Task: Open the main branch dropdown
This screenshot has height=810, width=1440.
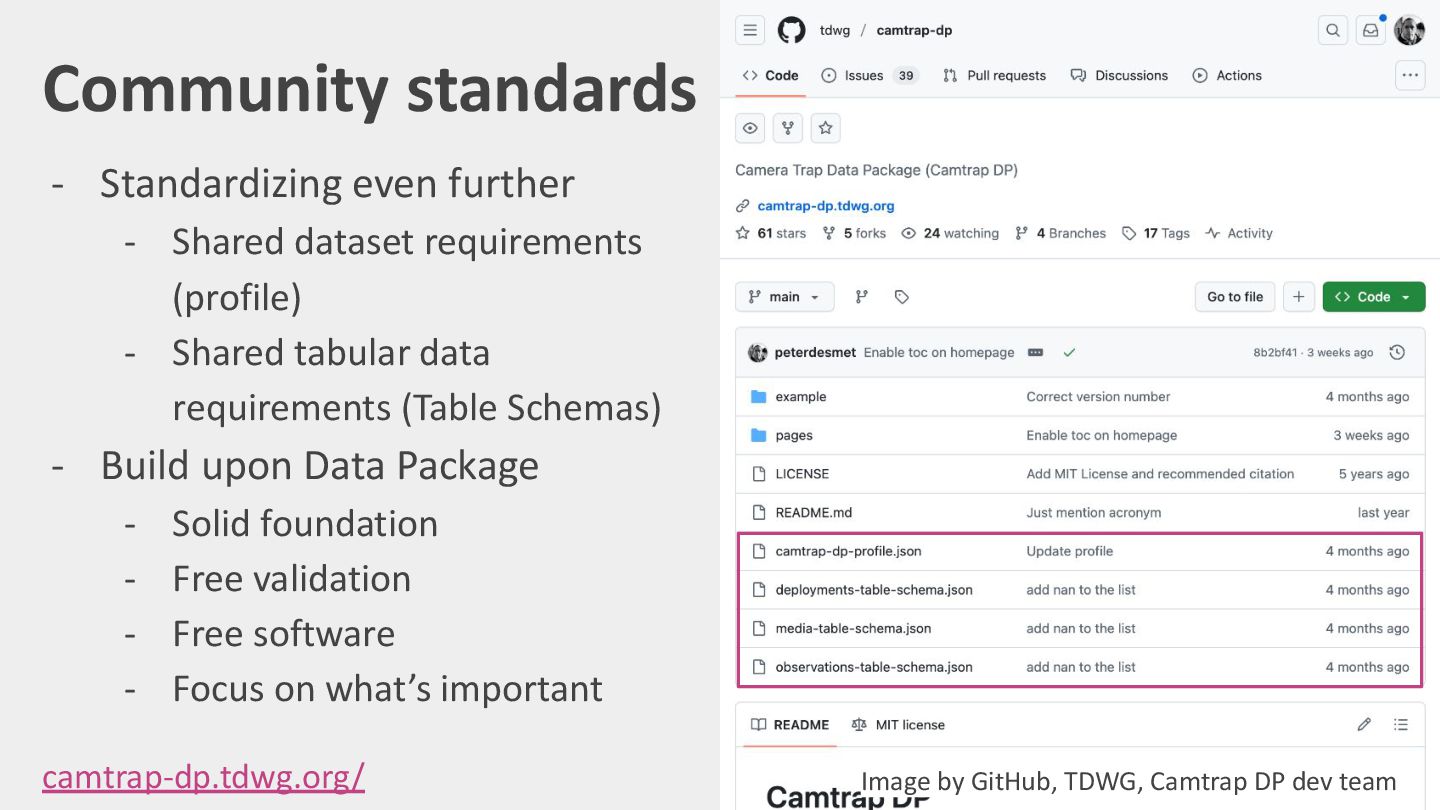Action: click(784, 297)
